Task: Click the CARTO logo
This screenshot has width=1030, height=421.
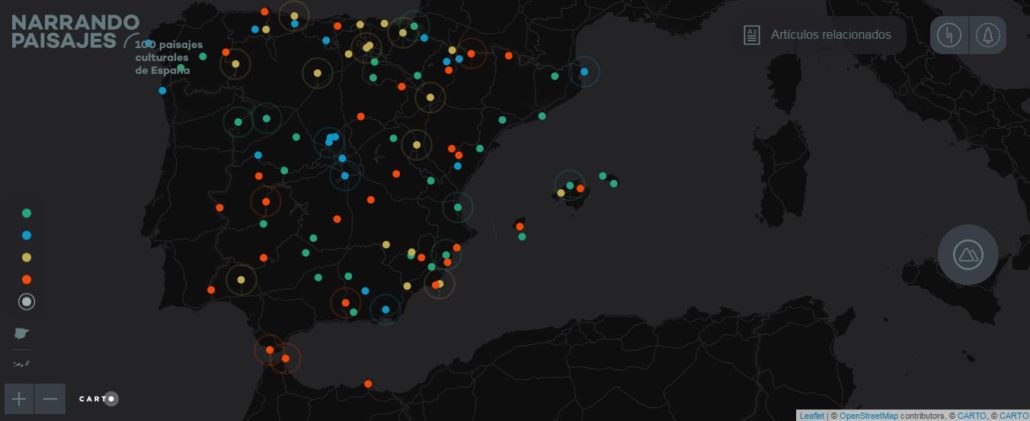Action: 98,399
